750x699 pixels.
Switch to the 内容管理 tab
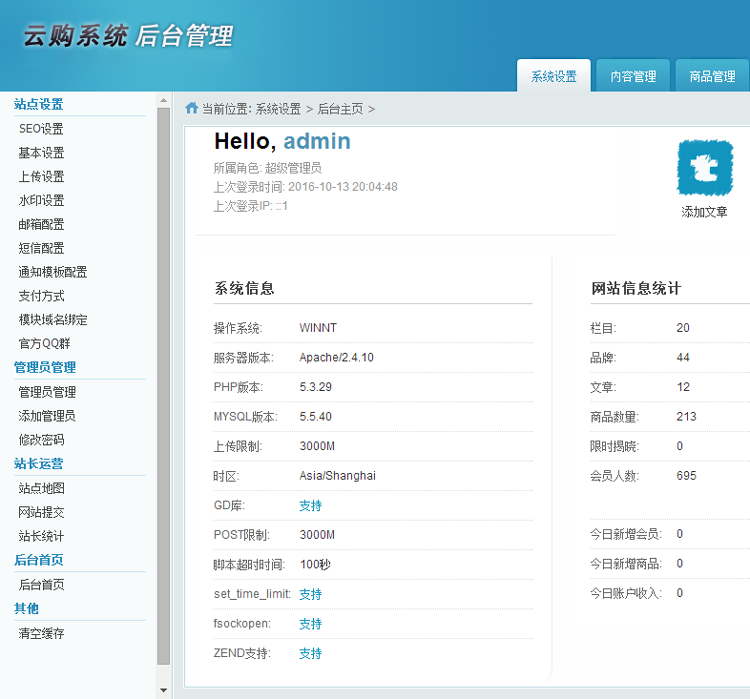(x=633, y=76)
